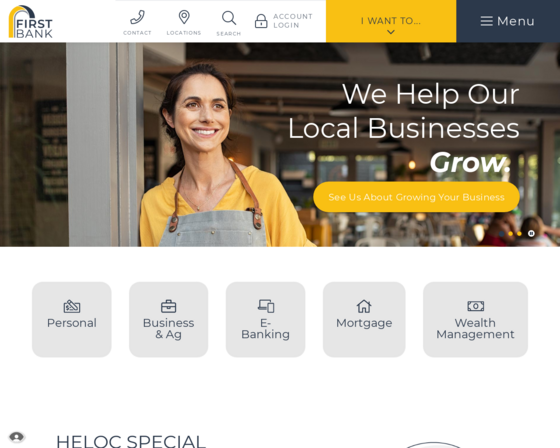Select the second yellow slide dot

[510, 233]
